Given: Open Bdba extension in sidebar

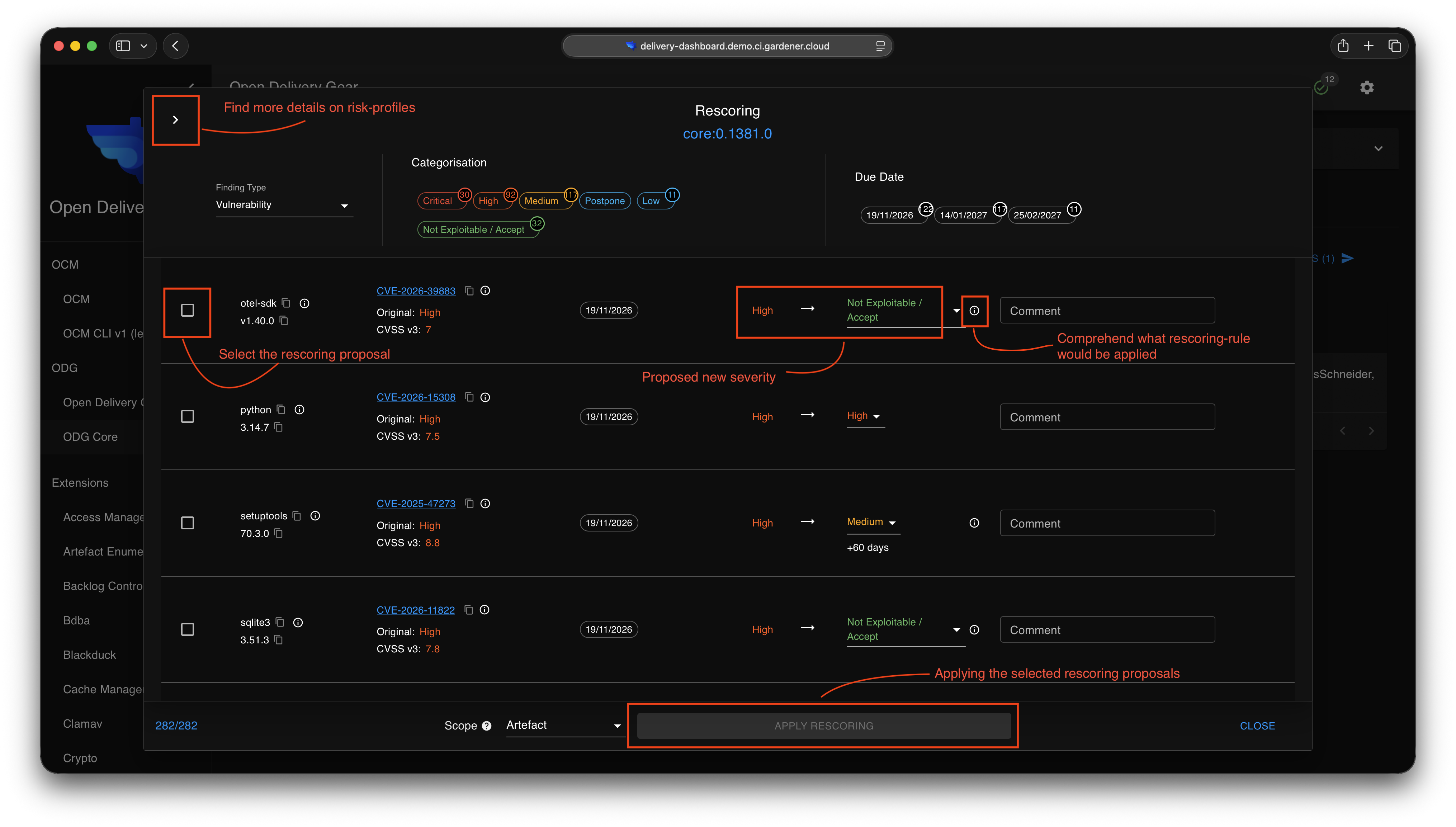Looking at the screenshot, I should 77,620.
